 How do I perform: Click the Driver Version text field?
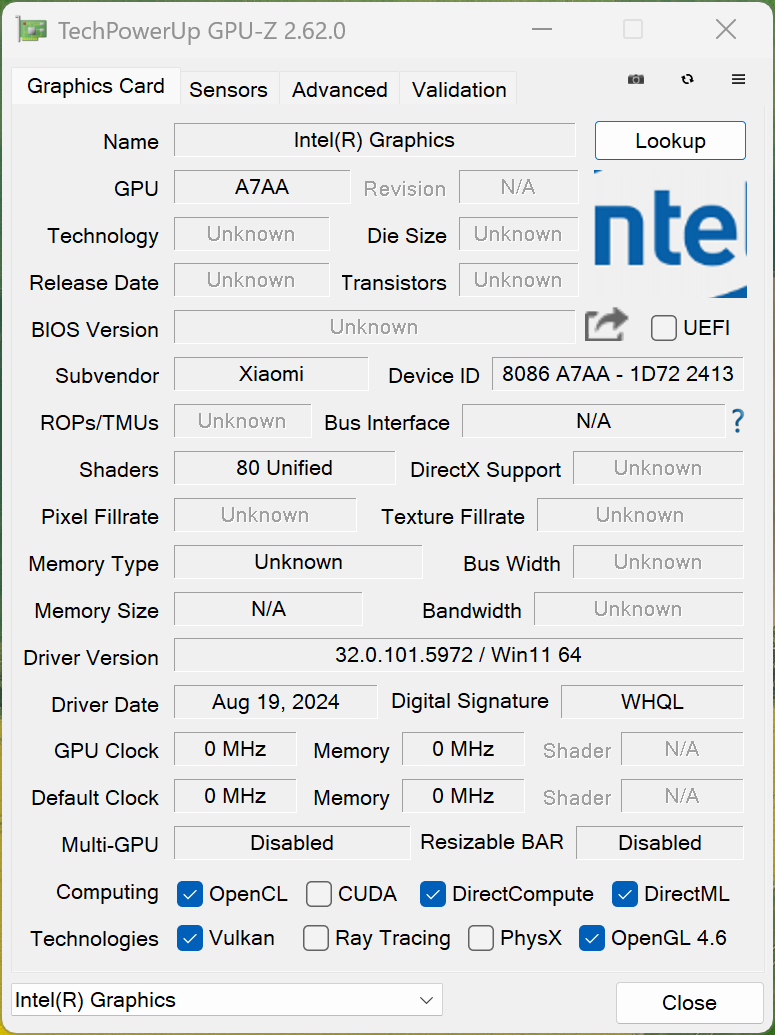coord(458,655)
